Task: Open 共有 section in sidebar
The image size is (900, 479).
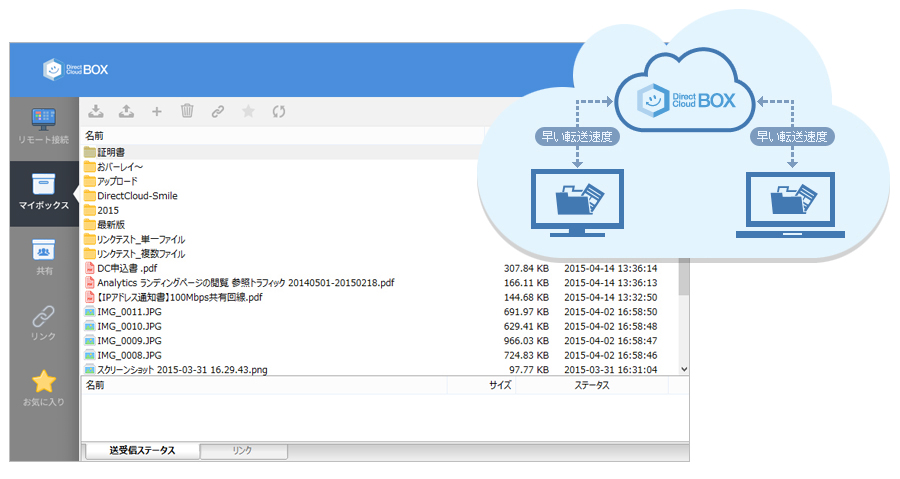Action: (x=44, y=258)
